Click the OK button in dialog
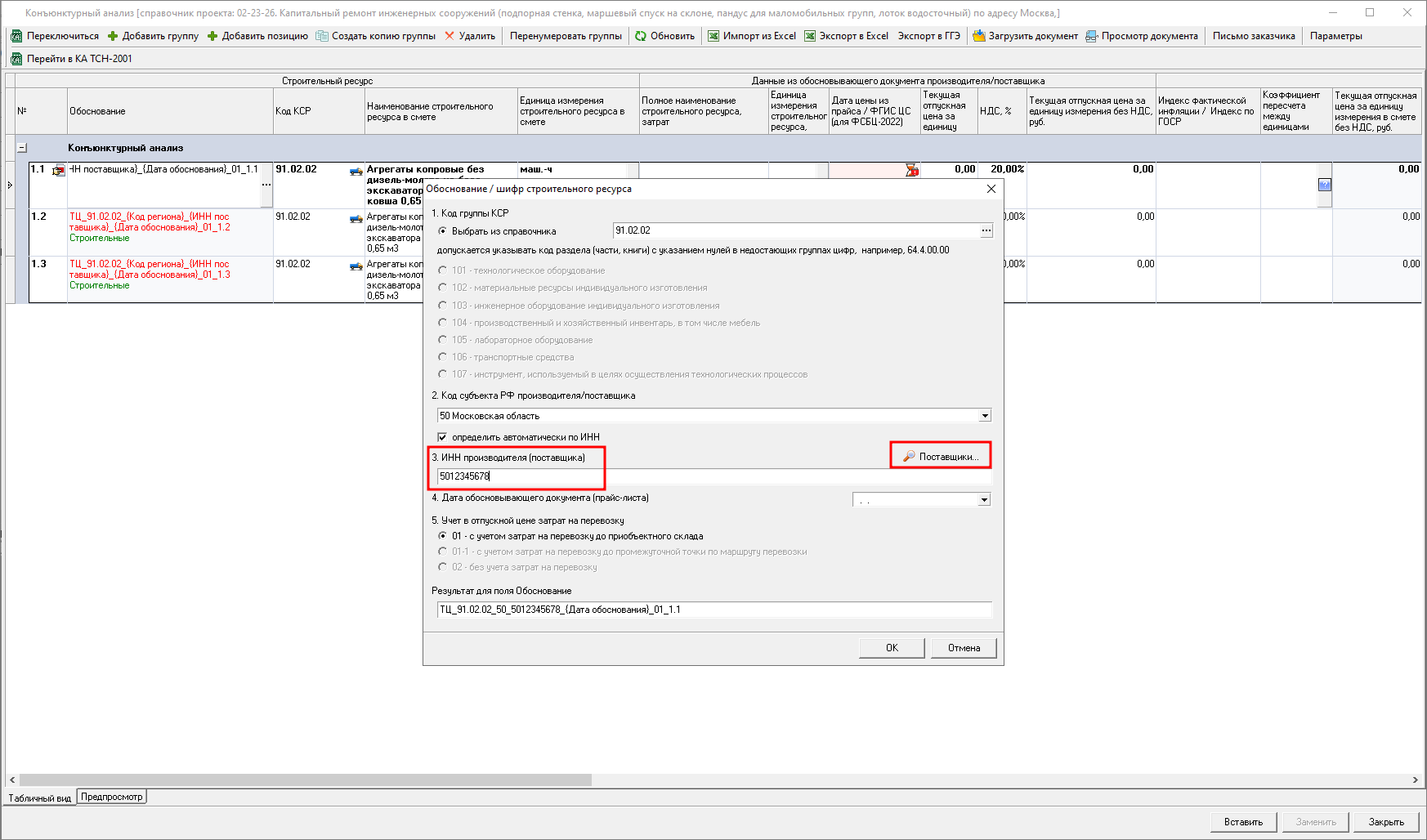 click(892, 648)
